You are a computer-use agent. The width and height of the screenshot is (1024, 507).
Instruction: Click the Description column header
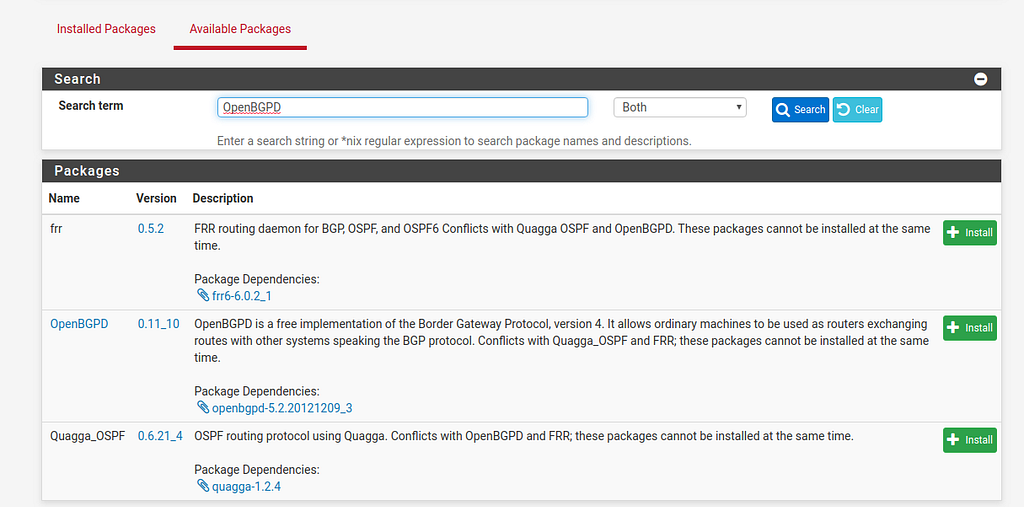tap(223, 198)
